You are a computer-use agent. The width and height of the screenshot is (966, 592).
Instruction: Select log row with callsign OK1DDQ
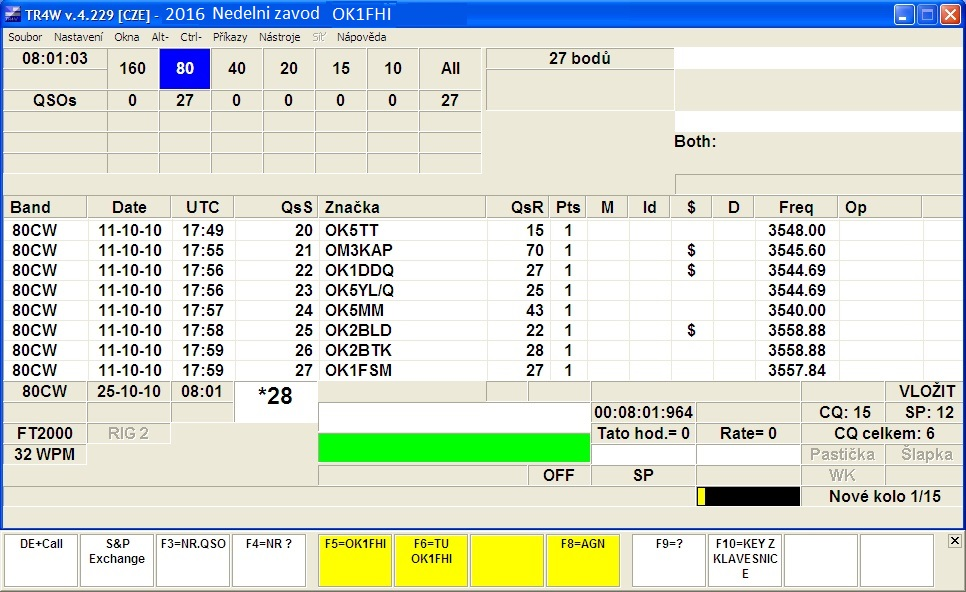coord(484,270)
